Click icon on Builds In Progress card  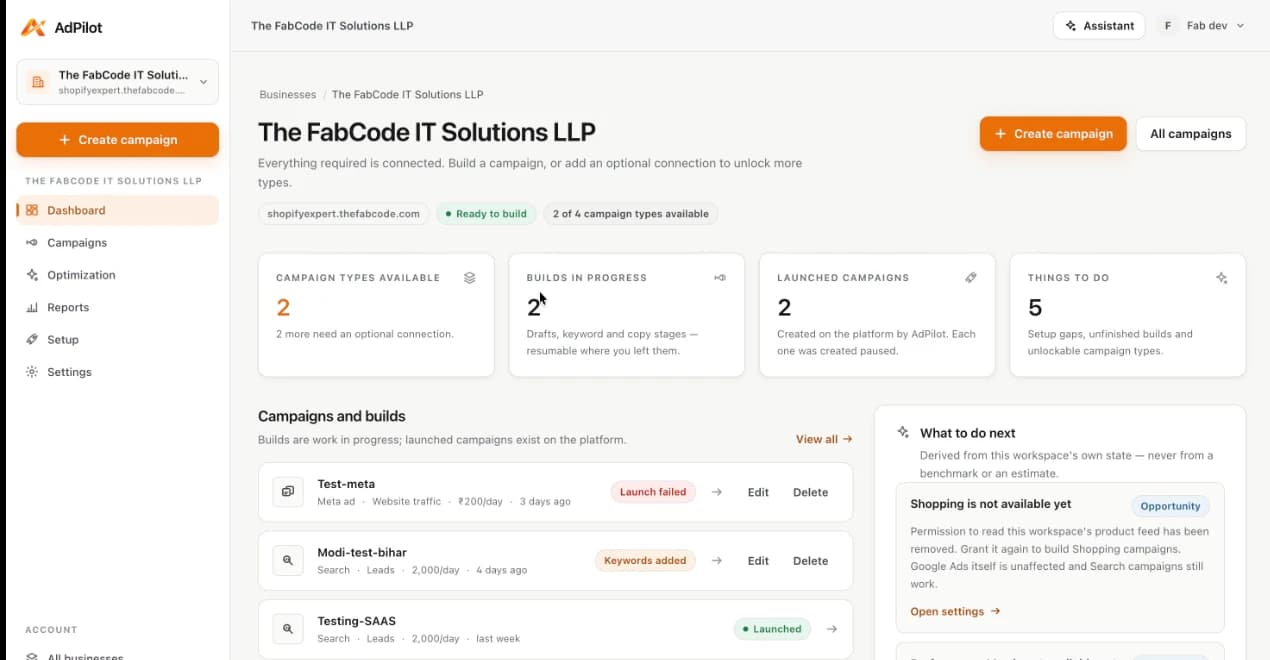point(720,278)
